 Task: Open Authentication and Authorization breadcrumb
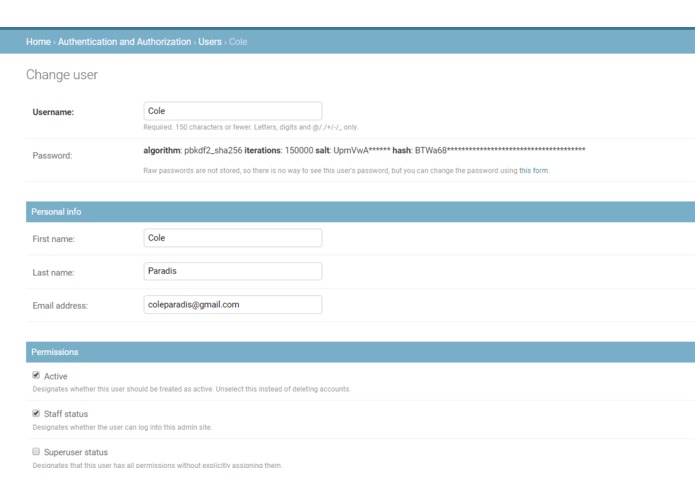pos(124,42)
